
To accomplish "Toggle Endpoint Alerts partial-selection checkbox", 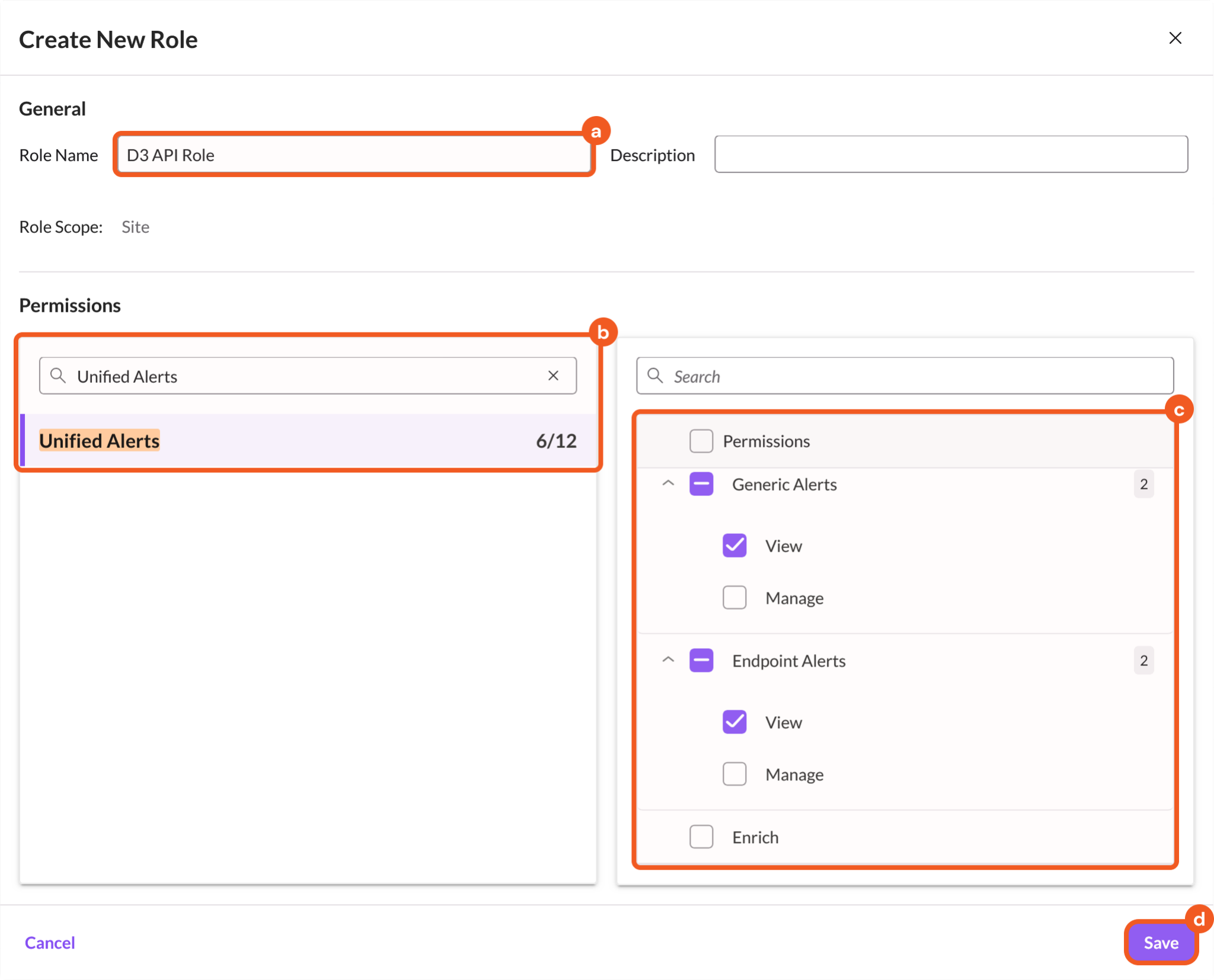I will pyautogui.click(x=701, y=661).
